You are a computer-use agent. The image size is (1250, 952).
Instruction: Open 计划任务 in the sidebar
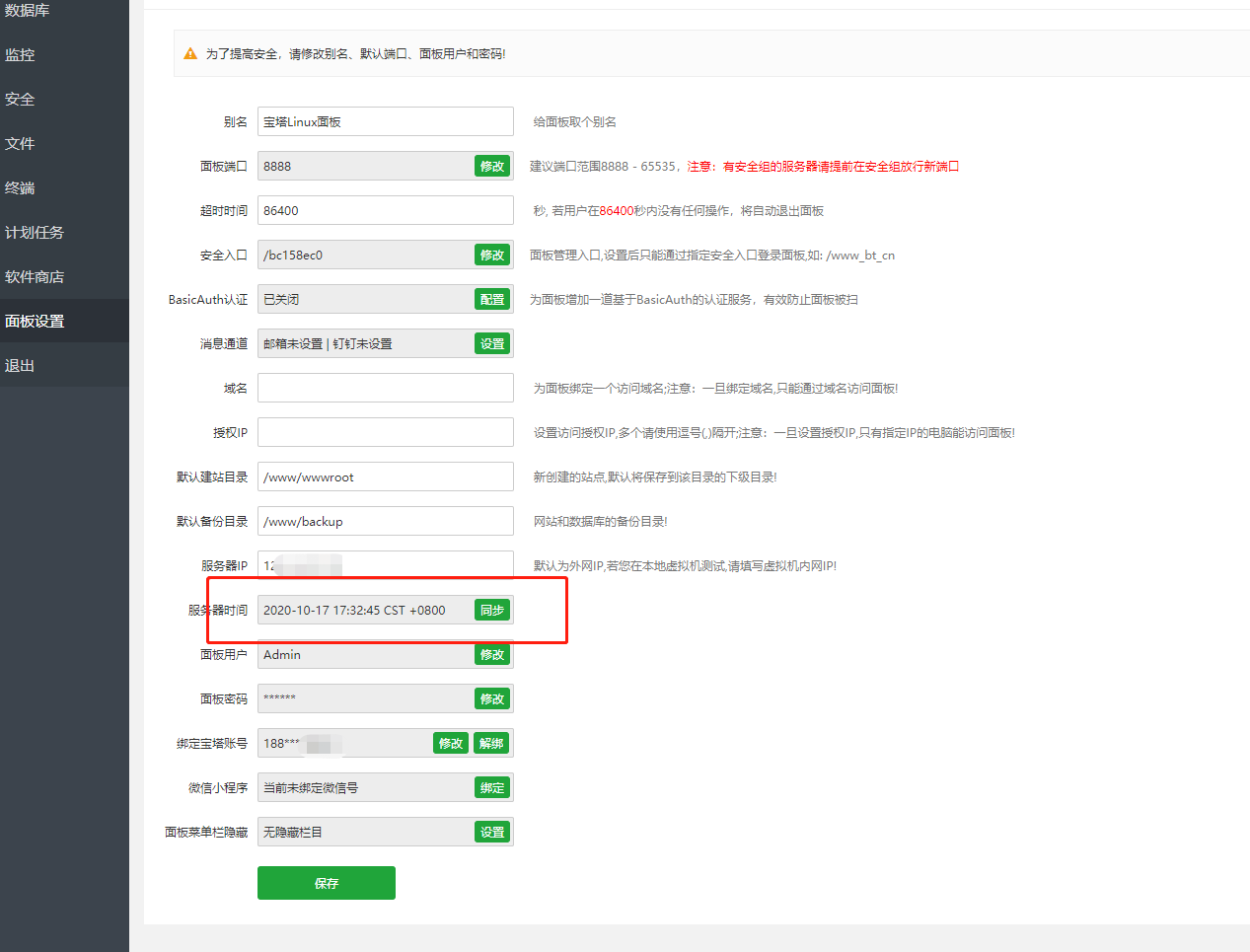click(64, 233)
